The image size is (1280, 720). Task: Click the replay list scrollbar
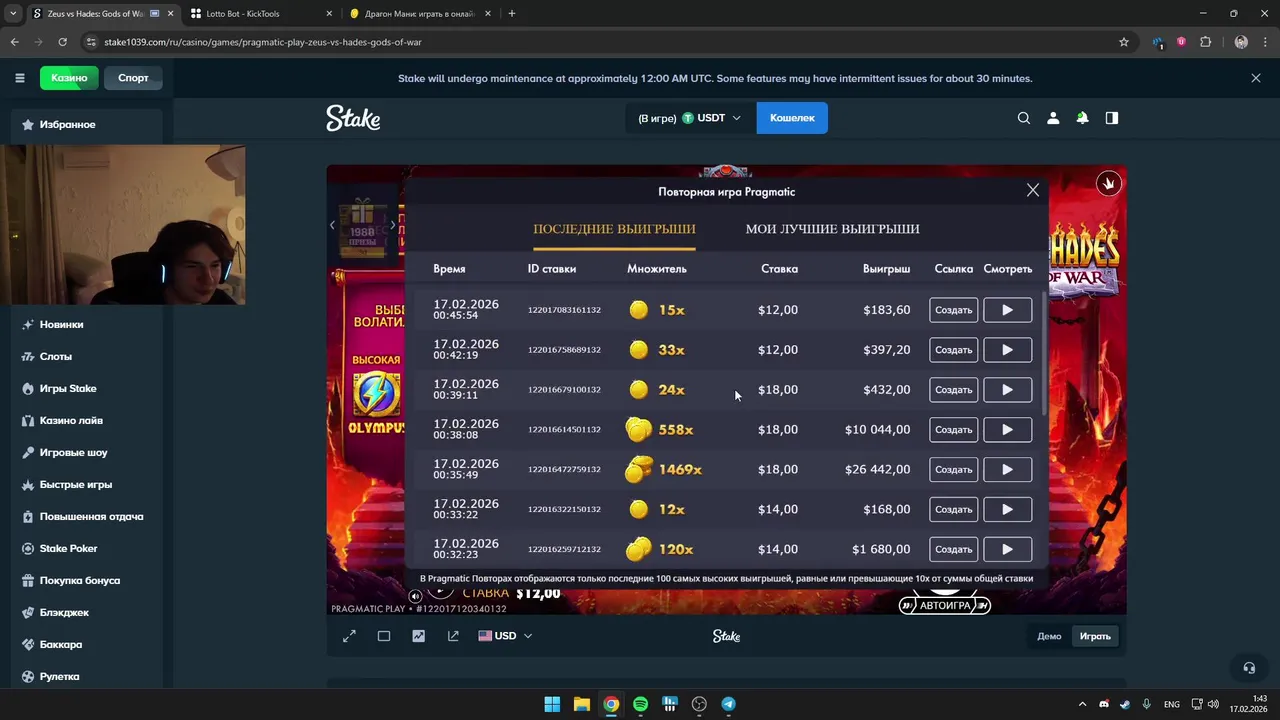[x=1044, y=355]
